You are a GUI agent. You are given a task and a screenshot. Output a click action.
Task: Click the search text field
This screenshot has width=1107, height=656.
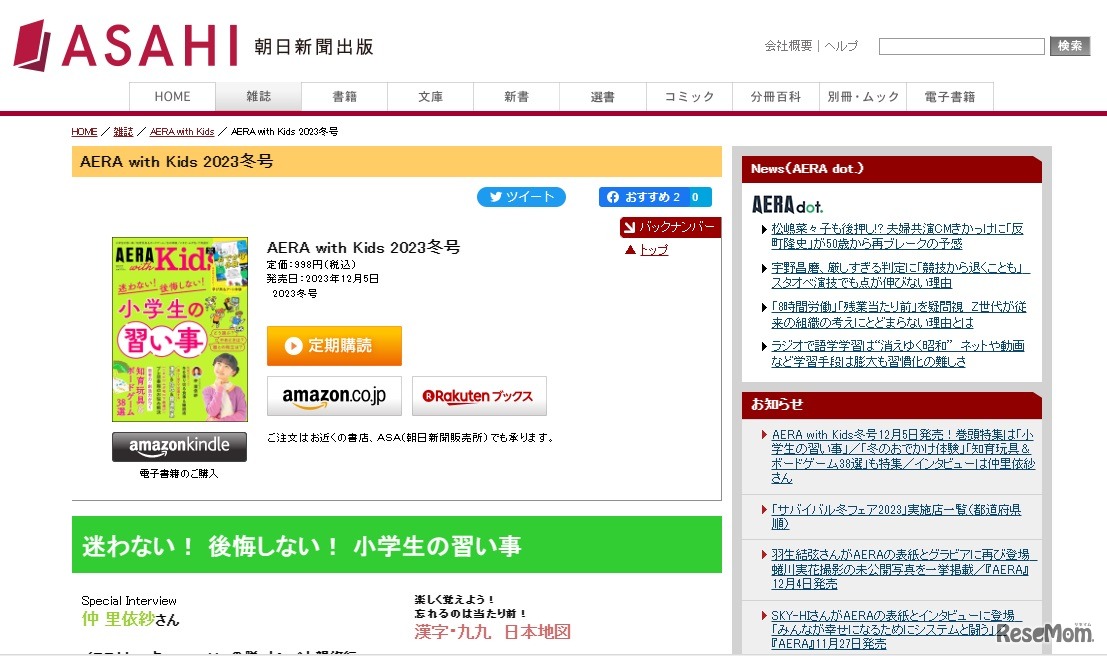(961, 46)
